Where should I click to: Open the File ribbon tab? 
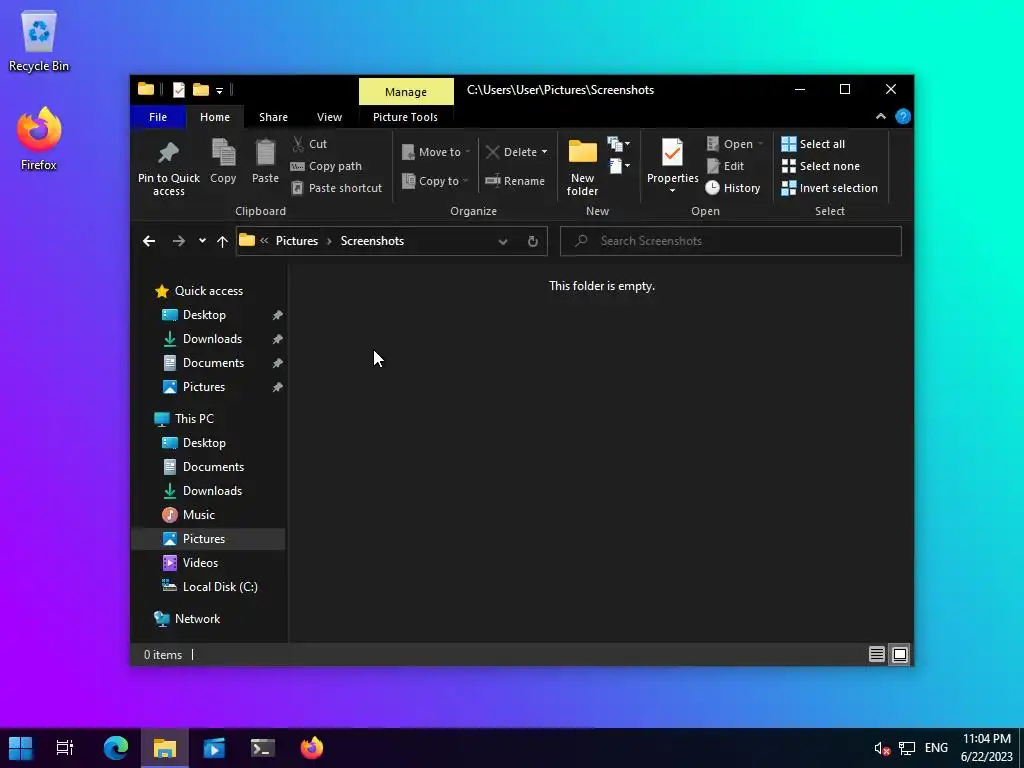[x=158, y=117]
